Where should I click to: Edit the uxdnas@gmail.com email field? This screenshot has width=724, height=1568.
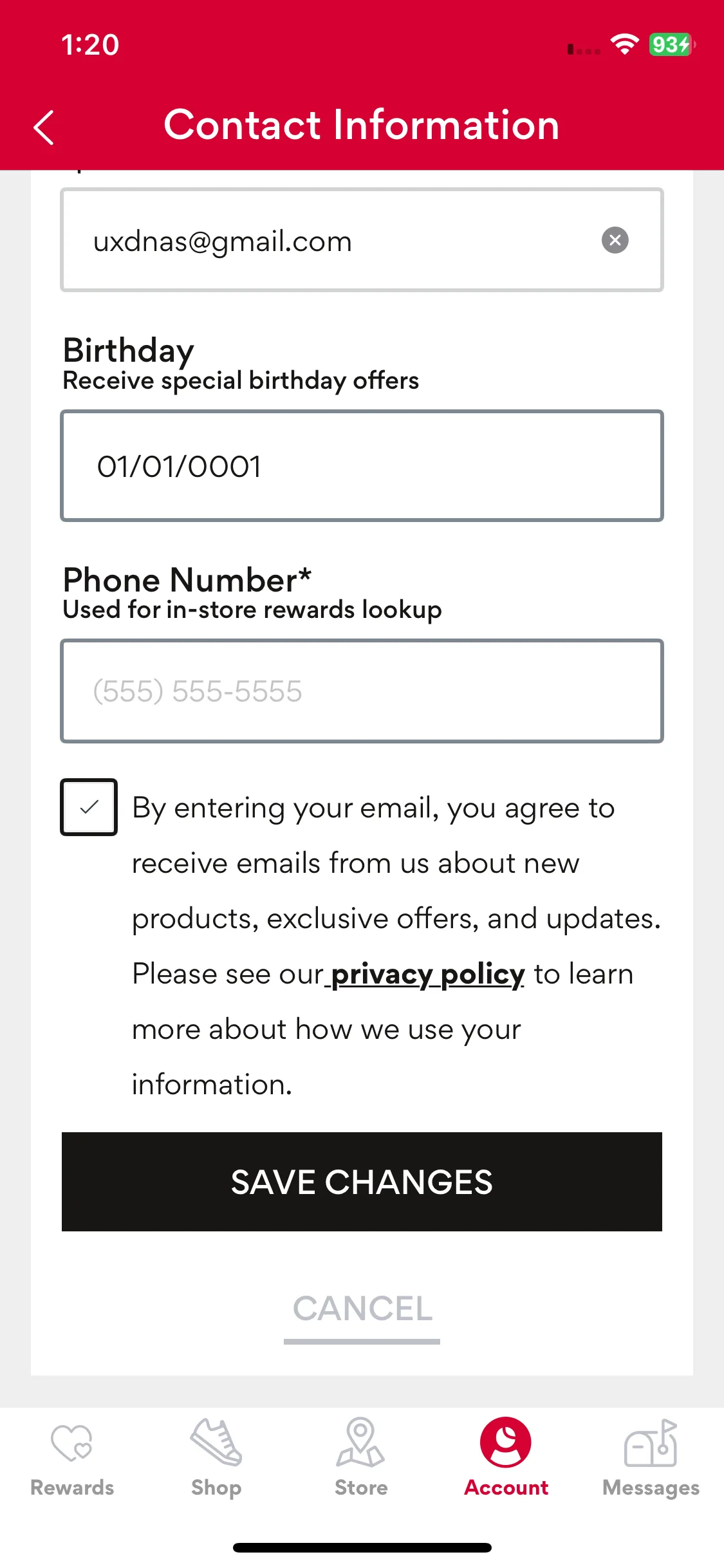click(x=362, y=240)
